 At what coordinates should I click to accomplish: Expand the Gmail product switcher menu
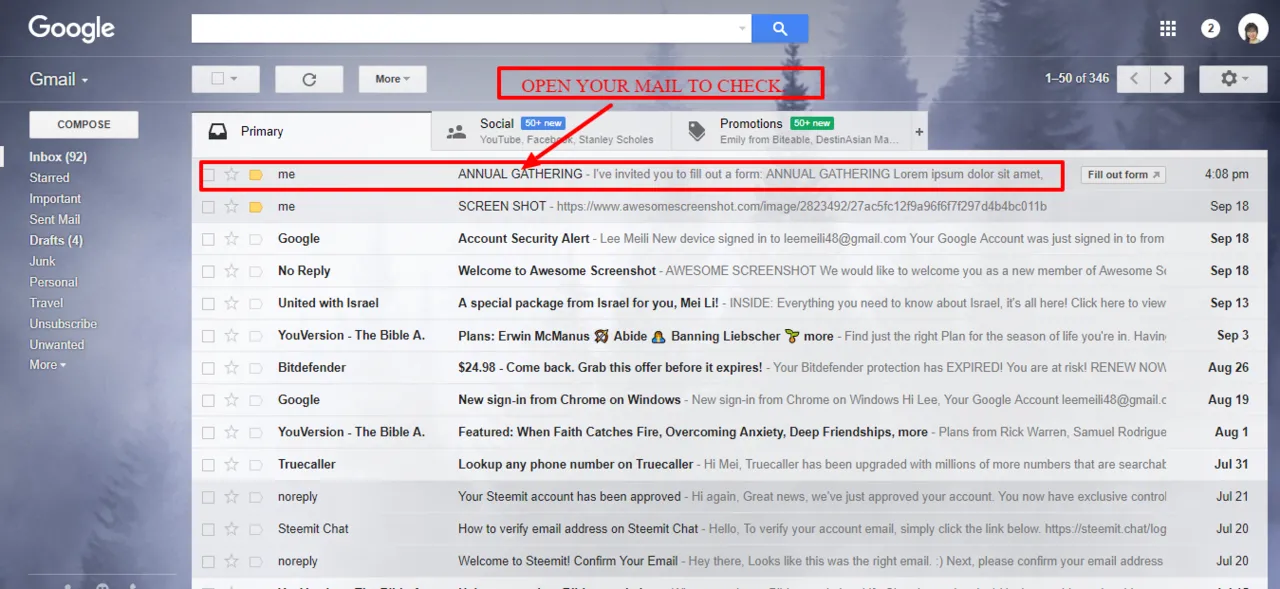point(59,79)
